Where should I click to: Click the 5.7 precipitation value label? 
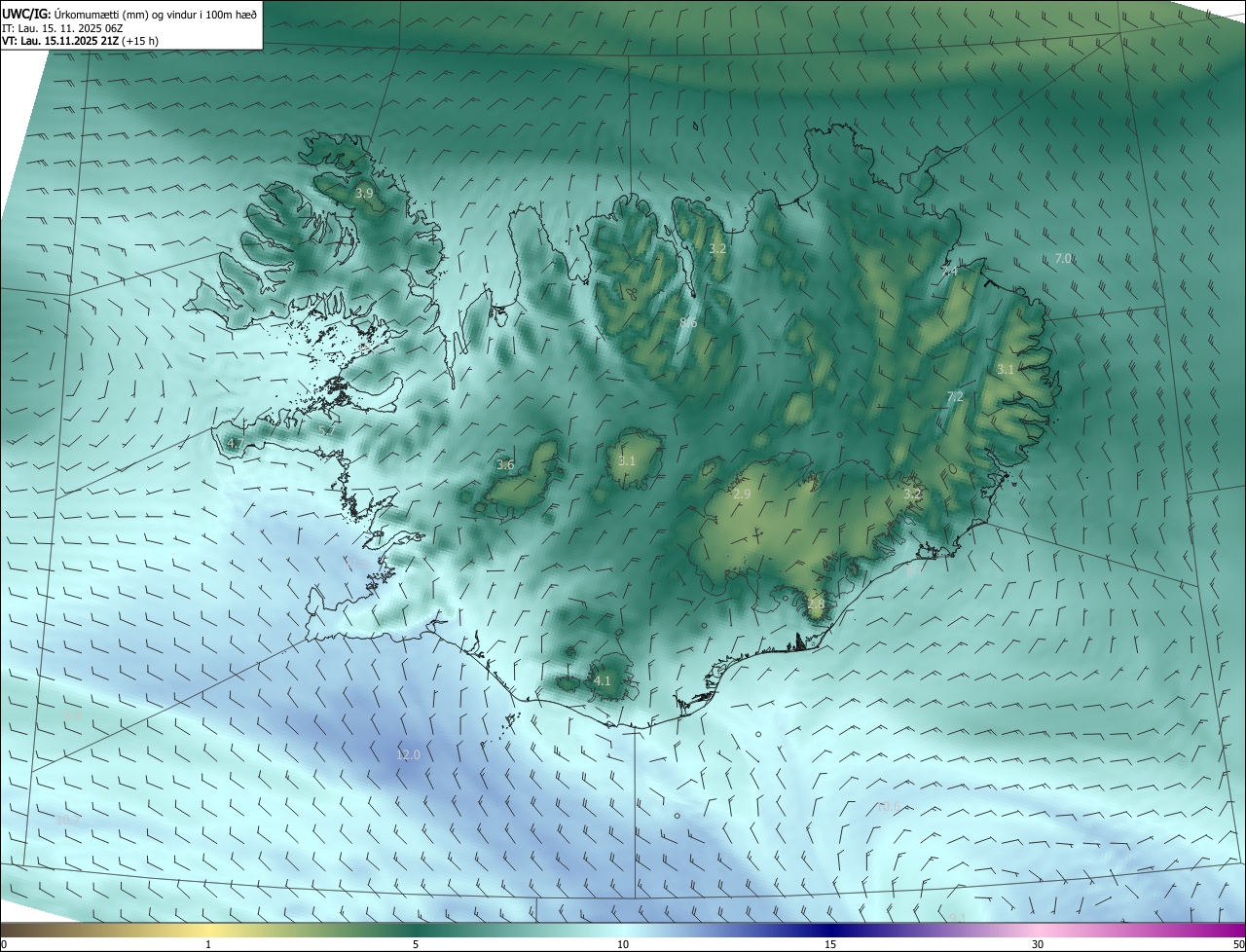point(327,430)
